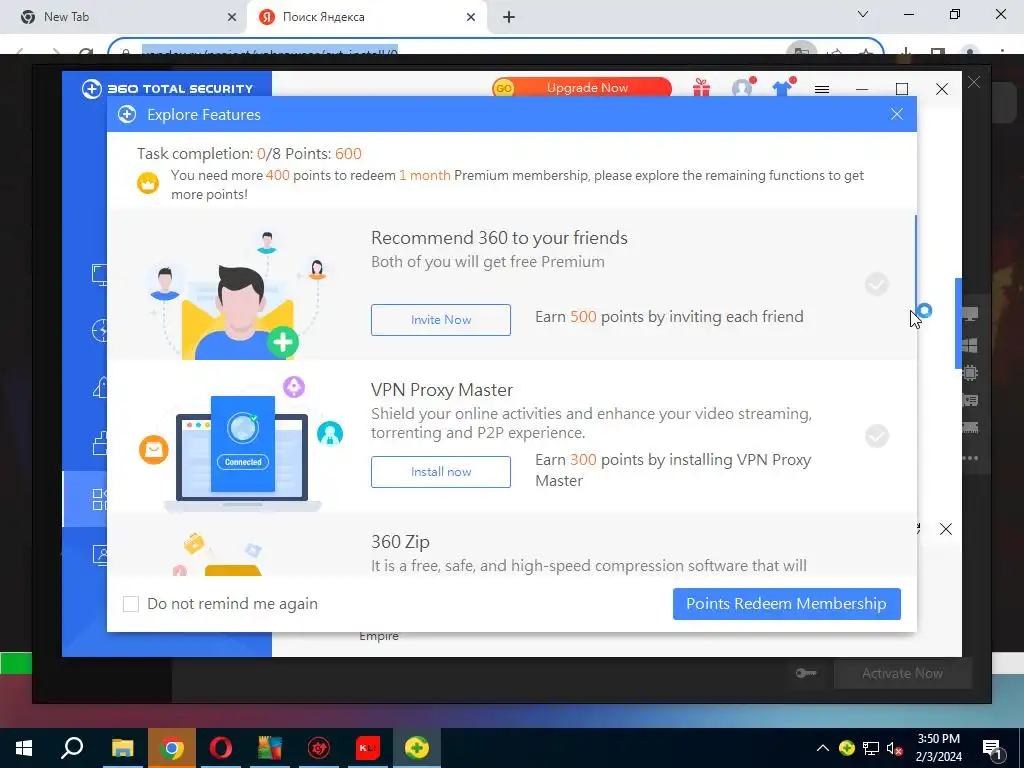
Task: Open the user account avatar icon
Action: 742,88
